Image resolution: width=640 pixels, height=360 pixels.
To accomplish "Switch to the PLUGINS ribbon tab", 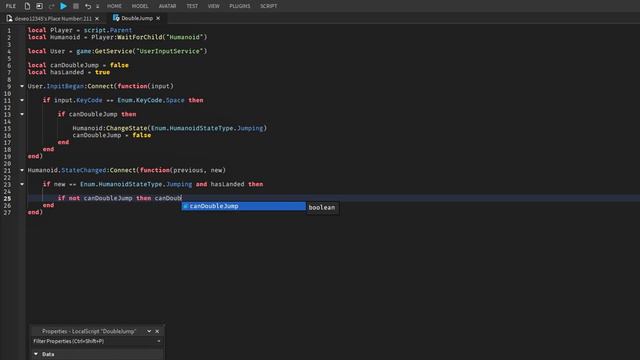I will coord(240,6).
